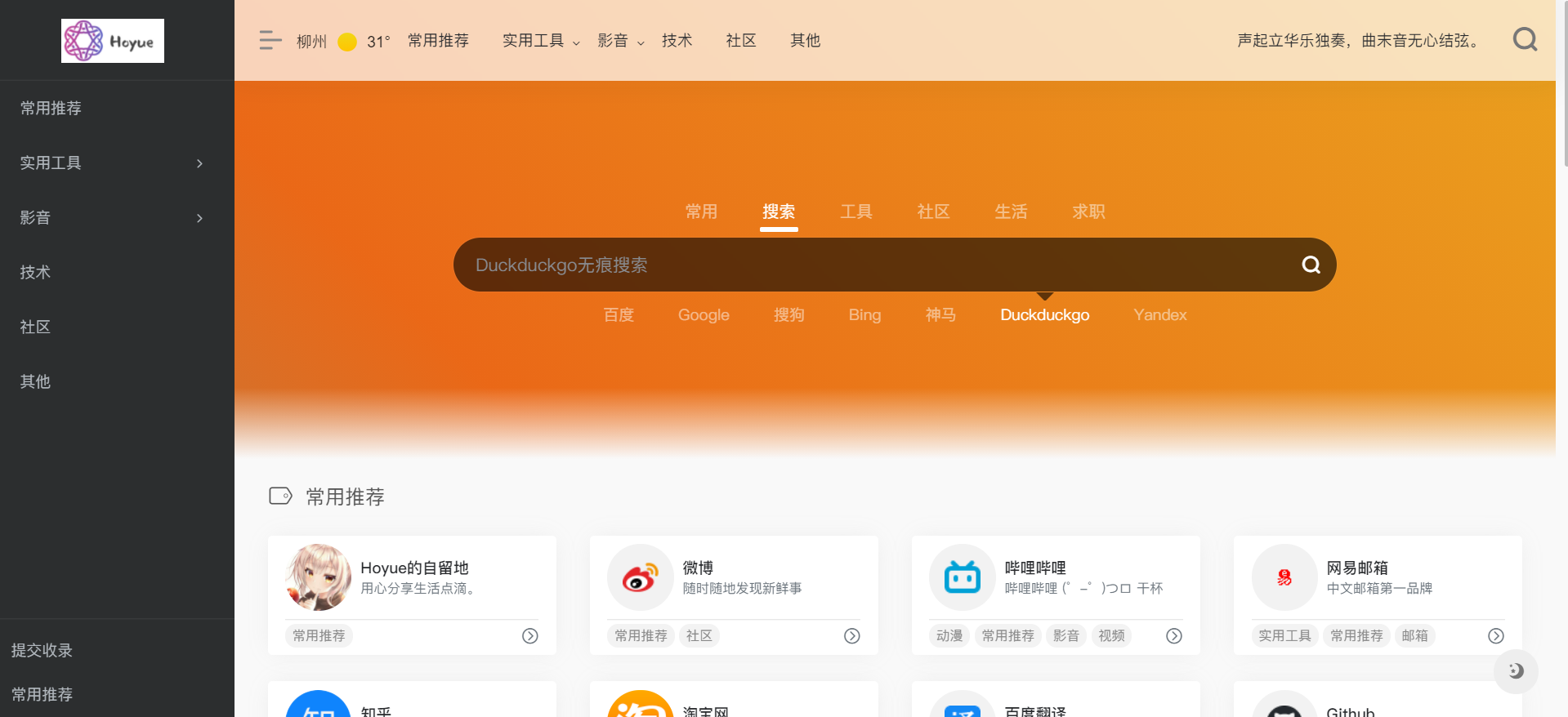Open 常用推荐 in the sidebar footer
The width and height of the screenshot is (1568, 717).
coord(42,695)
